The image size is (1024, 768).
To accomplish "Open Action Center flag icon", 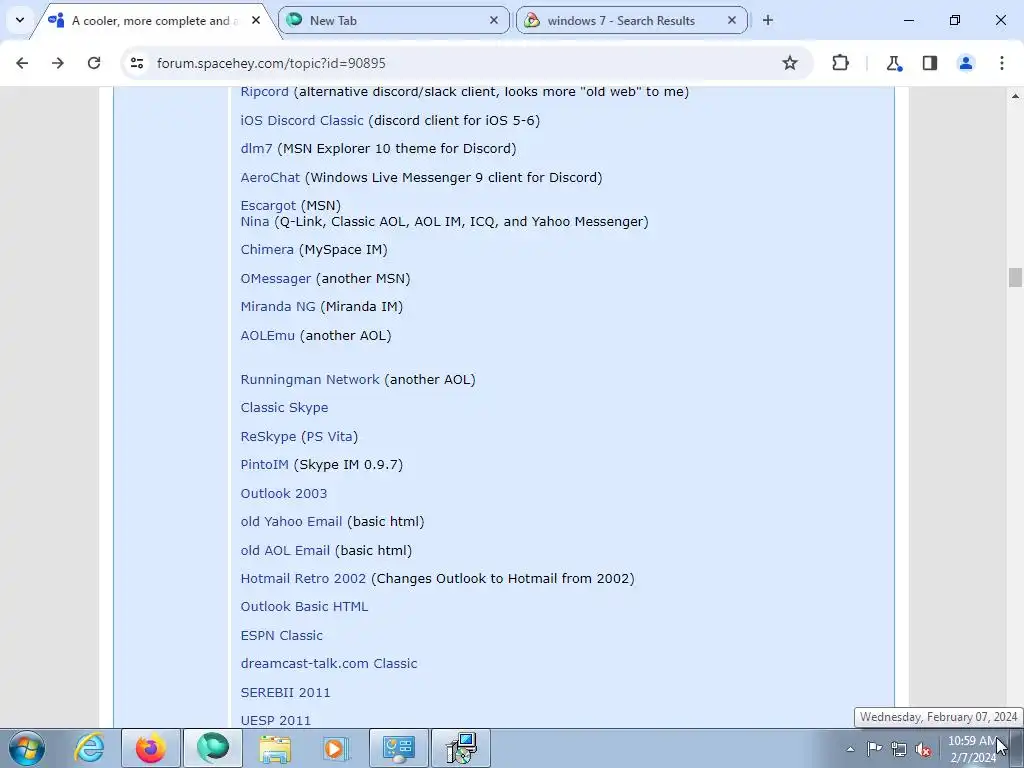I will pos(874,749).
